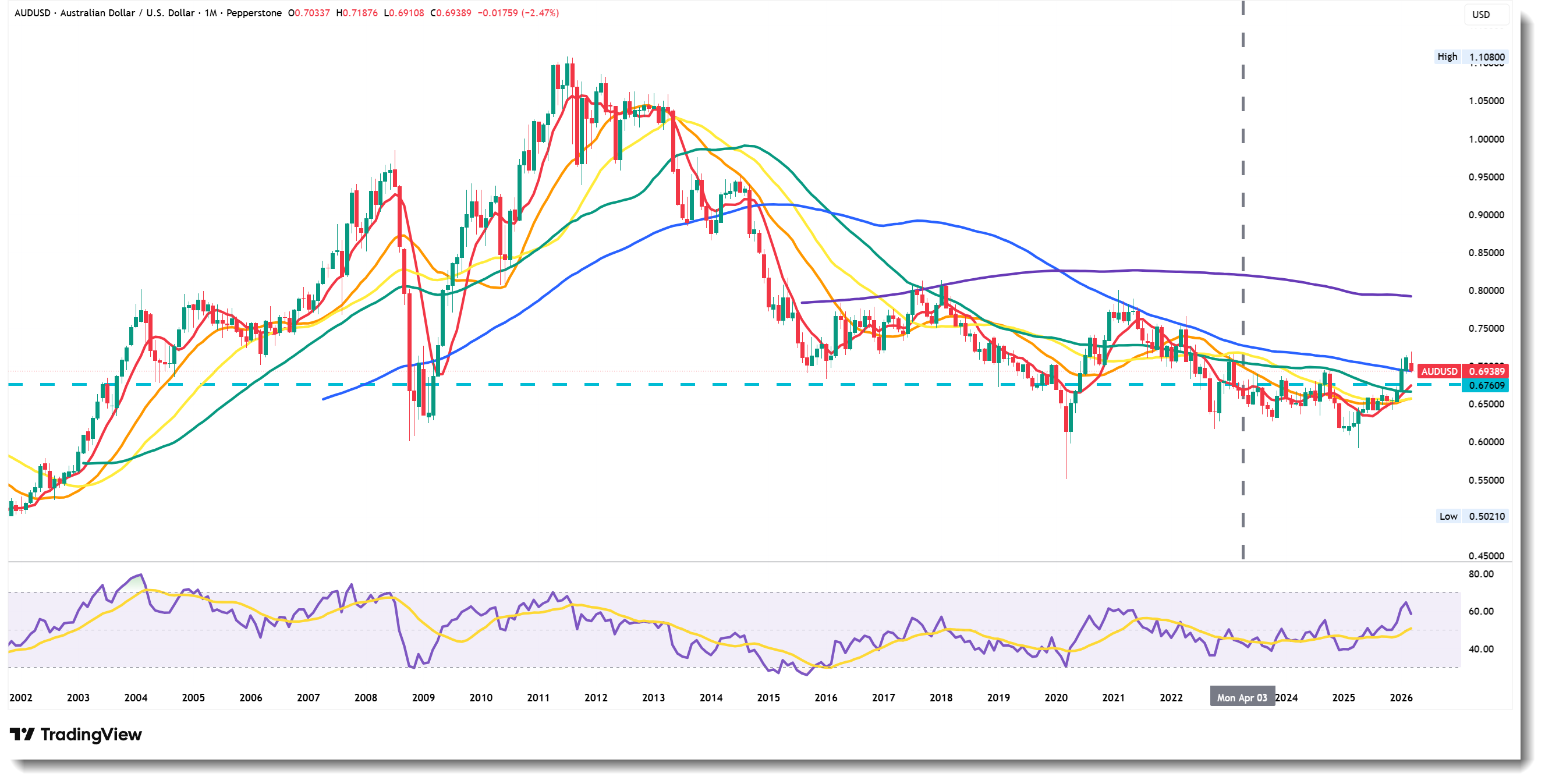Click the close price value C0.69389
The image size is (1545, 784).
click(x=451, y=13)
